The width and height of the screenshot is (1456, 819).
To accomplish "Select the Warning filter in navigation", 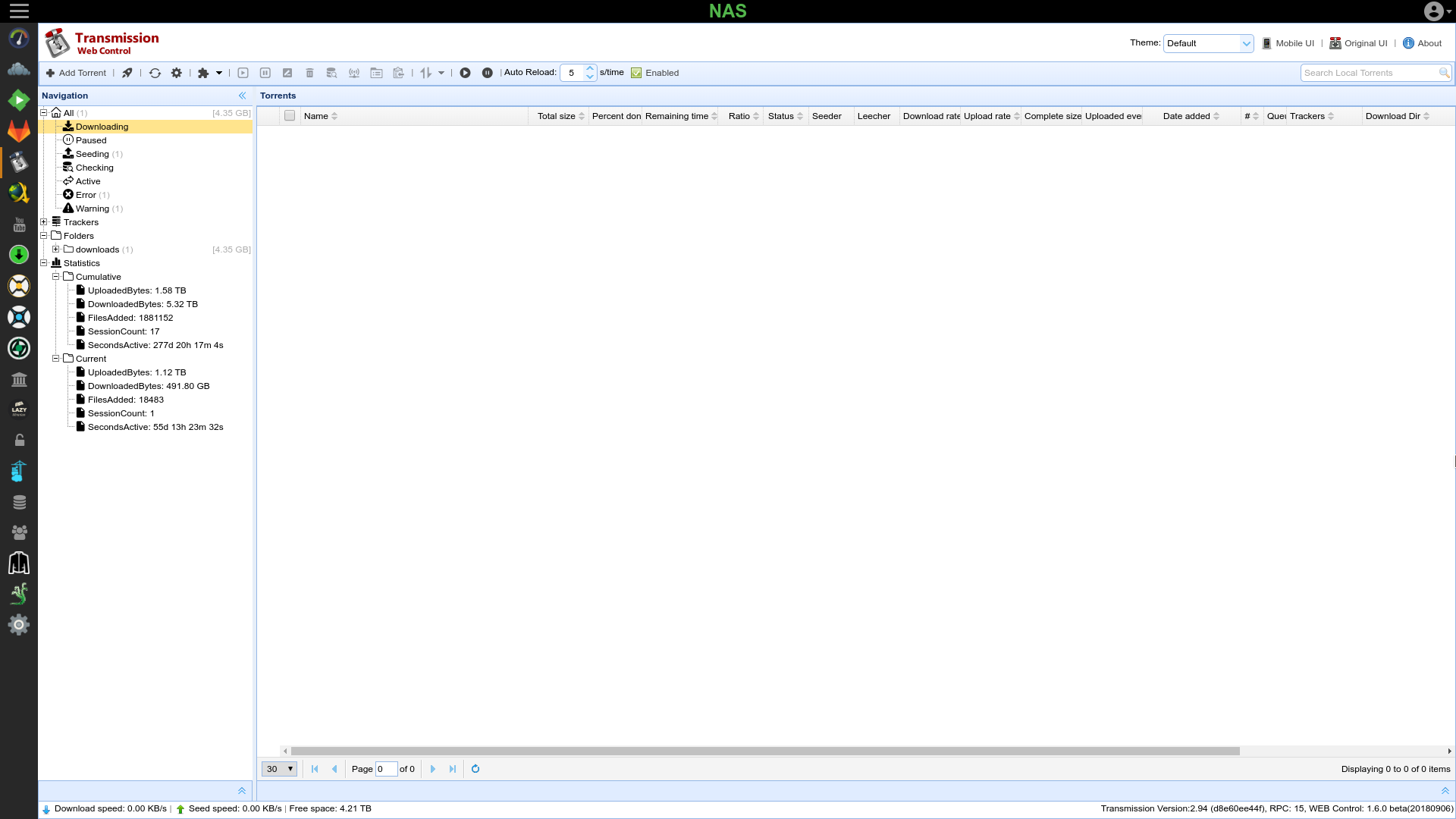I will [x=92, y=208].
